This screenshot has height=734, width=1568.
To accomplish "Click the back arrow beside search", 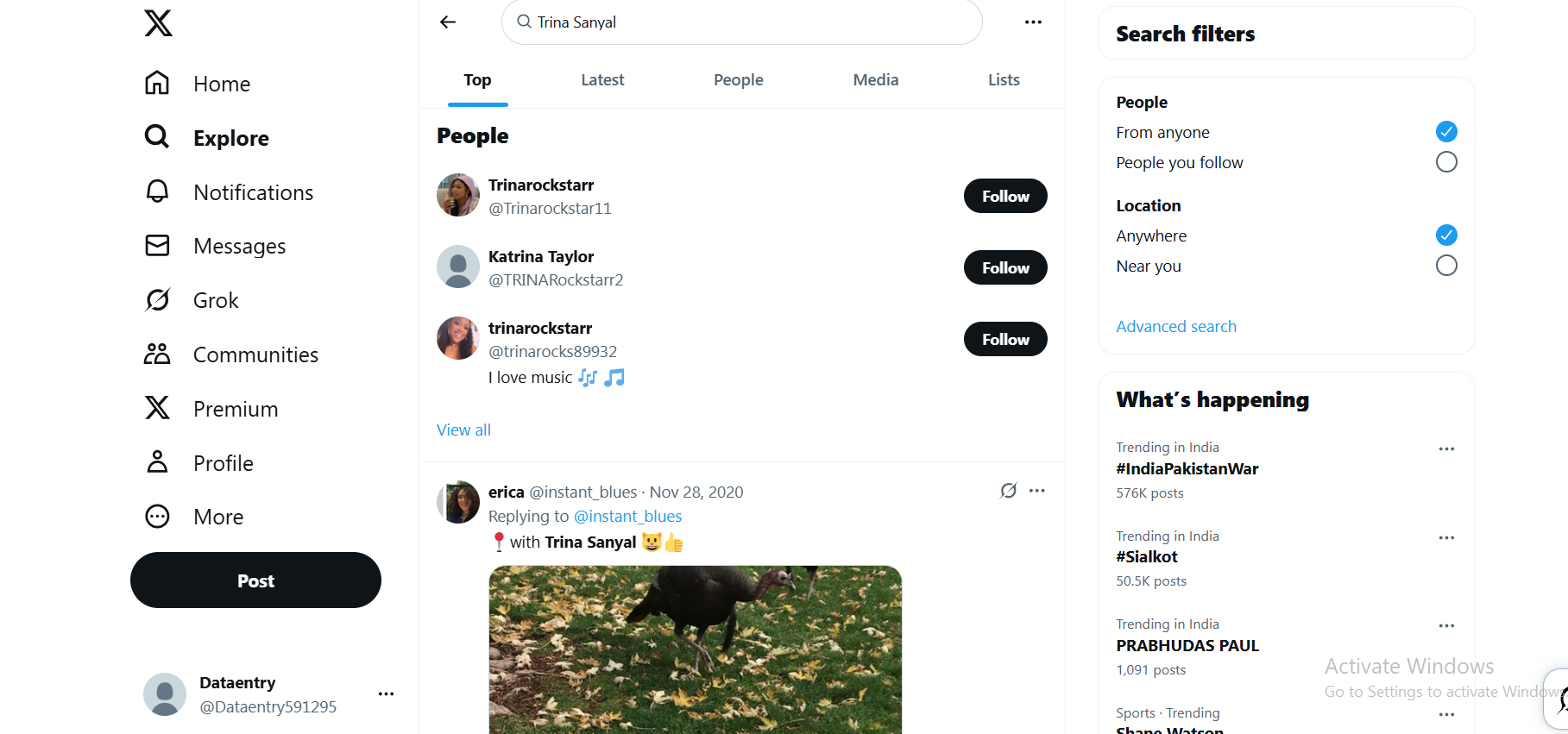I will [x=448, y=22].
